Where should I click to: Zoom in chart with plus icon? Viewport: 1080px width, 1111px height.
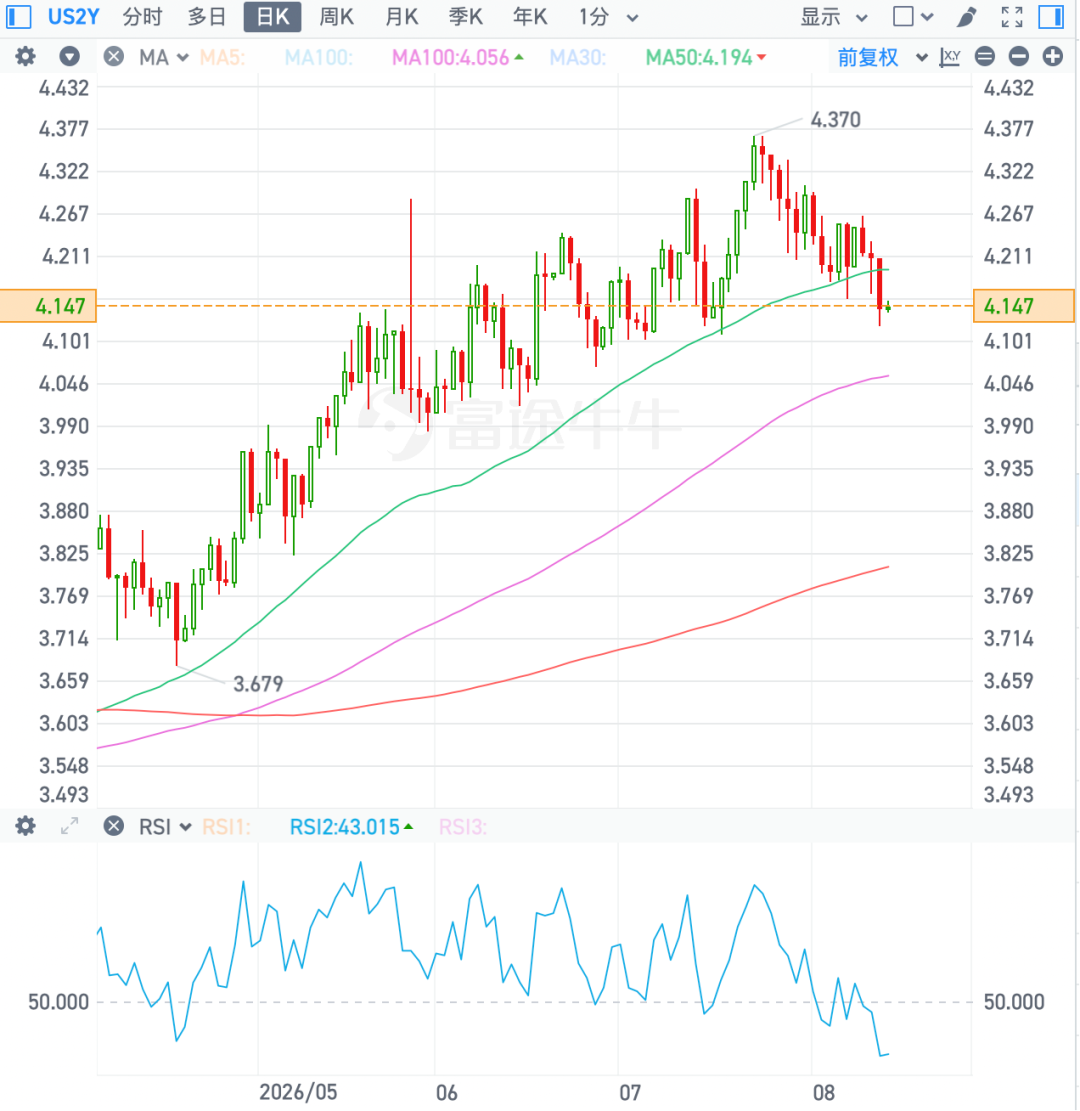coord(1053,57)
